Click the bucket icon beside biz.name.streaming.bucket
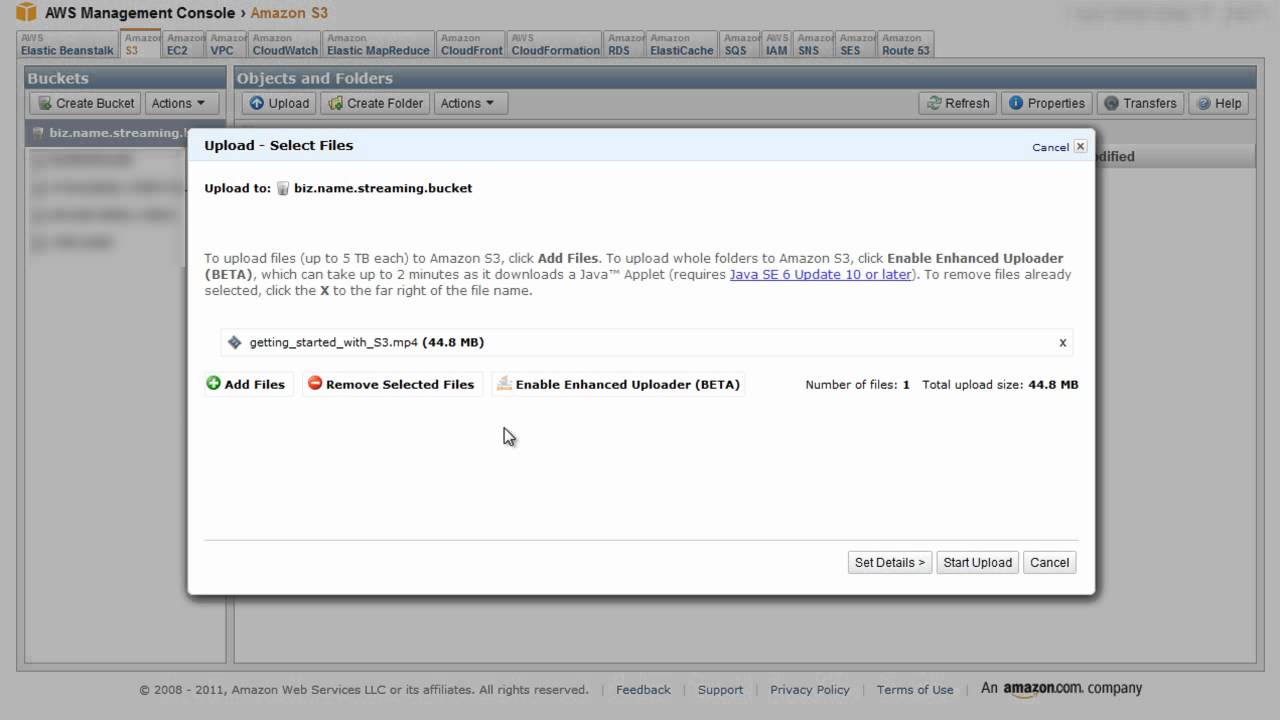The height and width of the screenshot is (720, 1280). click(283, 188)
